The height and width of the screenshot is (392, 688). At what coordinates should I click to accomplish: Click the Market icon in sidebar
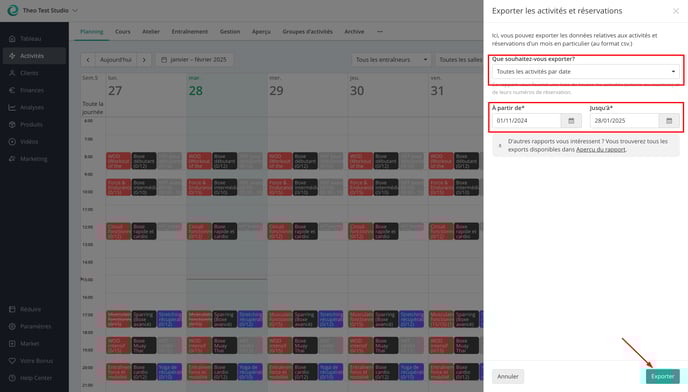[12, 343]
